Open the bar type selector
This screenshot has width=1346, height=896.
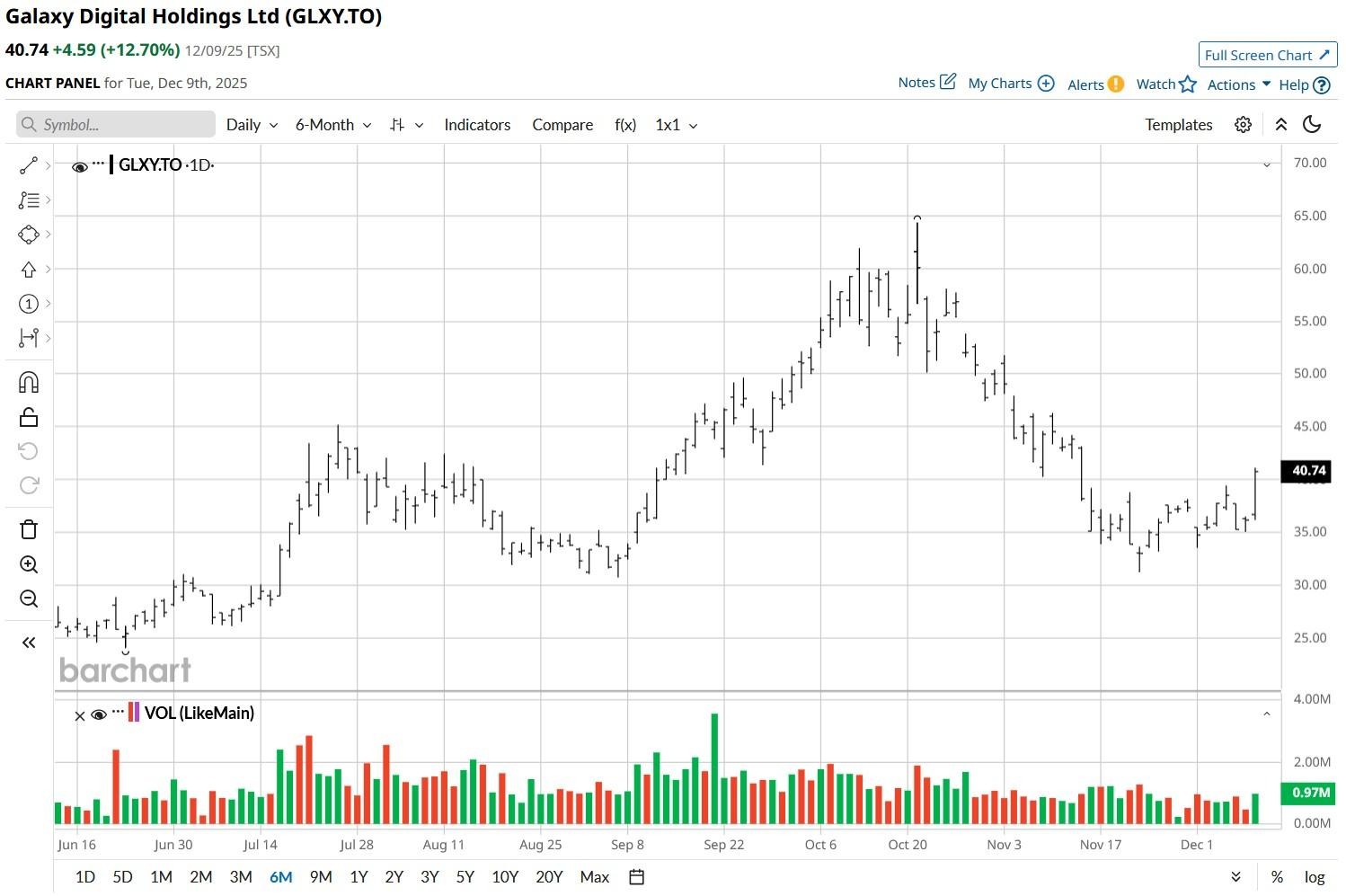[x=406, y=125]
